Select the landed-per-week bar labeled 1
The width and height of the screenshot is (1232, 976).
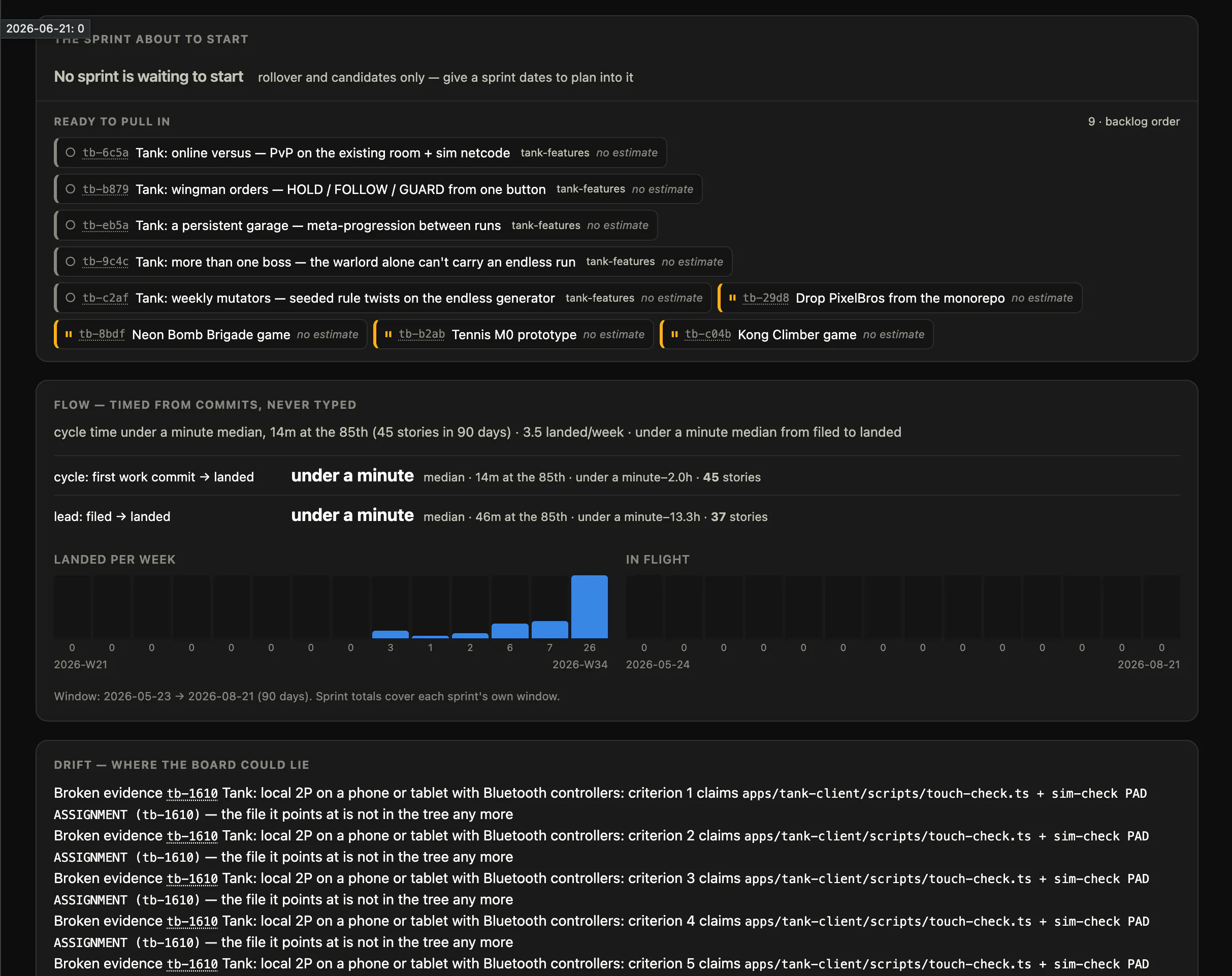(x=430, y=637)
